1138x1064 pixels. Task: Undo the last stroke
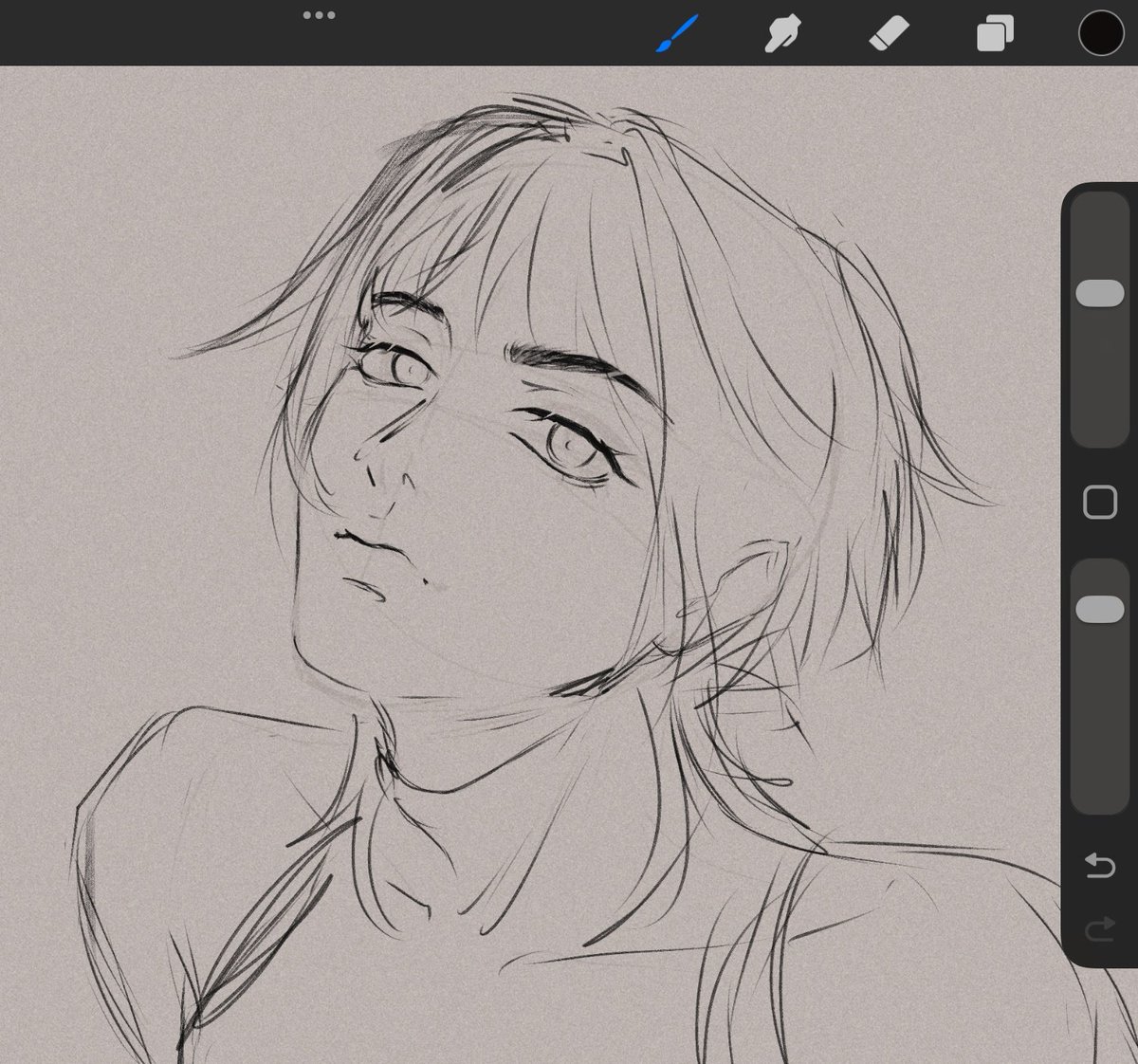coord(1100,865)
